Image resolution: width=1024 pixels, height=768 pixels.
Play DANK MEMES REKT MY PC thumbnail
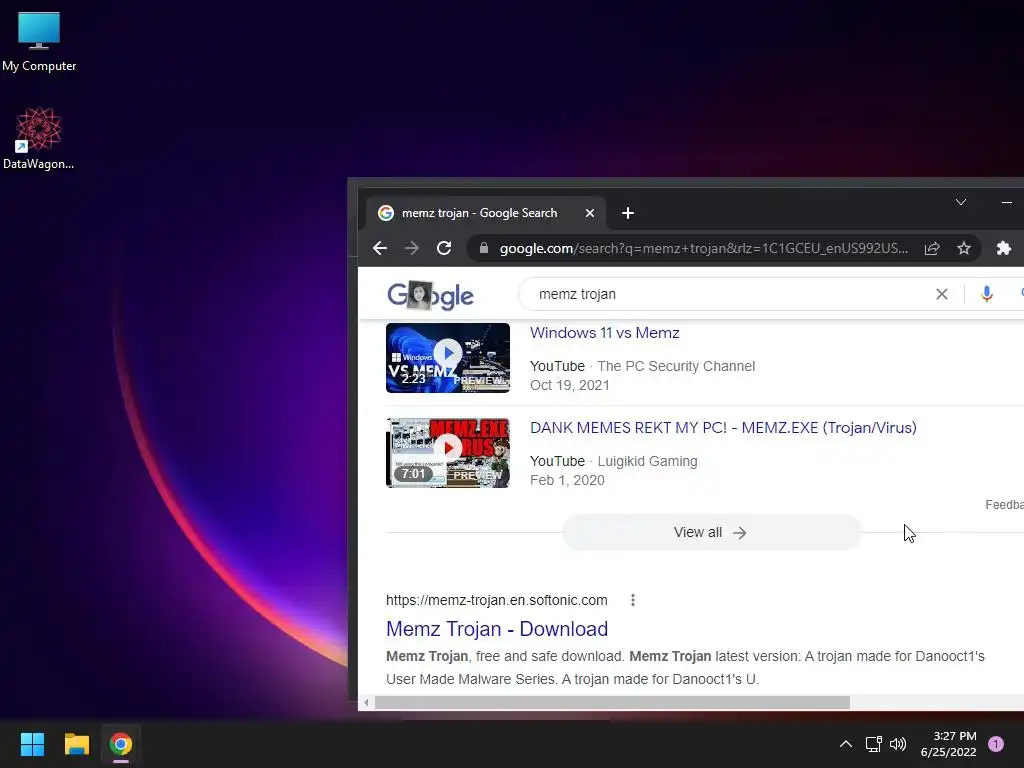click(448, 453)
